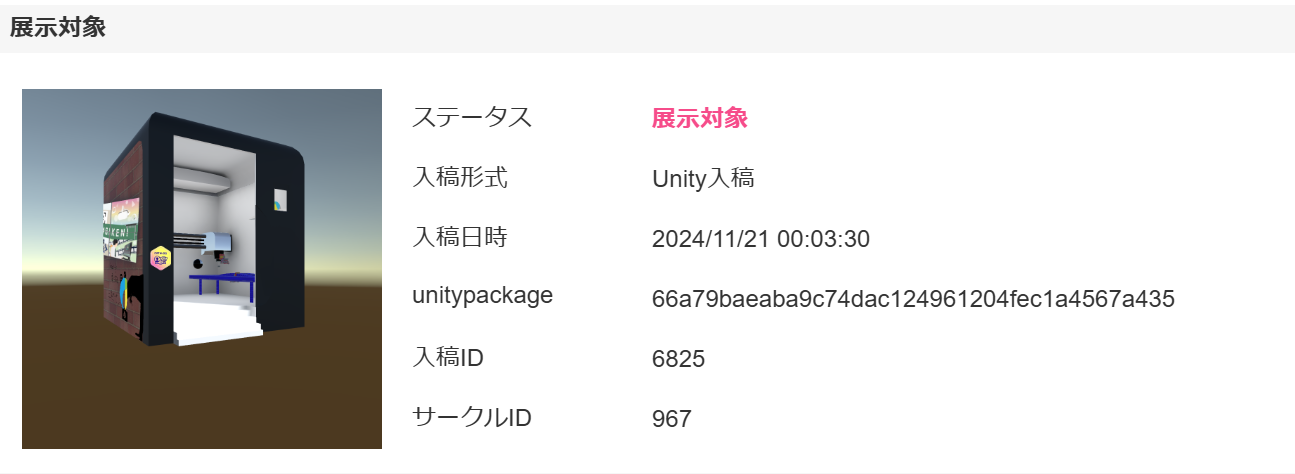Click the booth preview thumbnail image
Image resolution: width=1295 pixels, height=474 pixels.
[202, 268]
